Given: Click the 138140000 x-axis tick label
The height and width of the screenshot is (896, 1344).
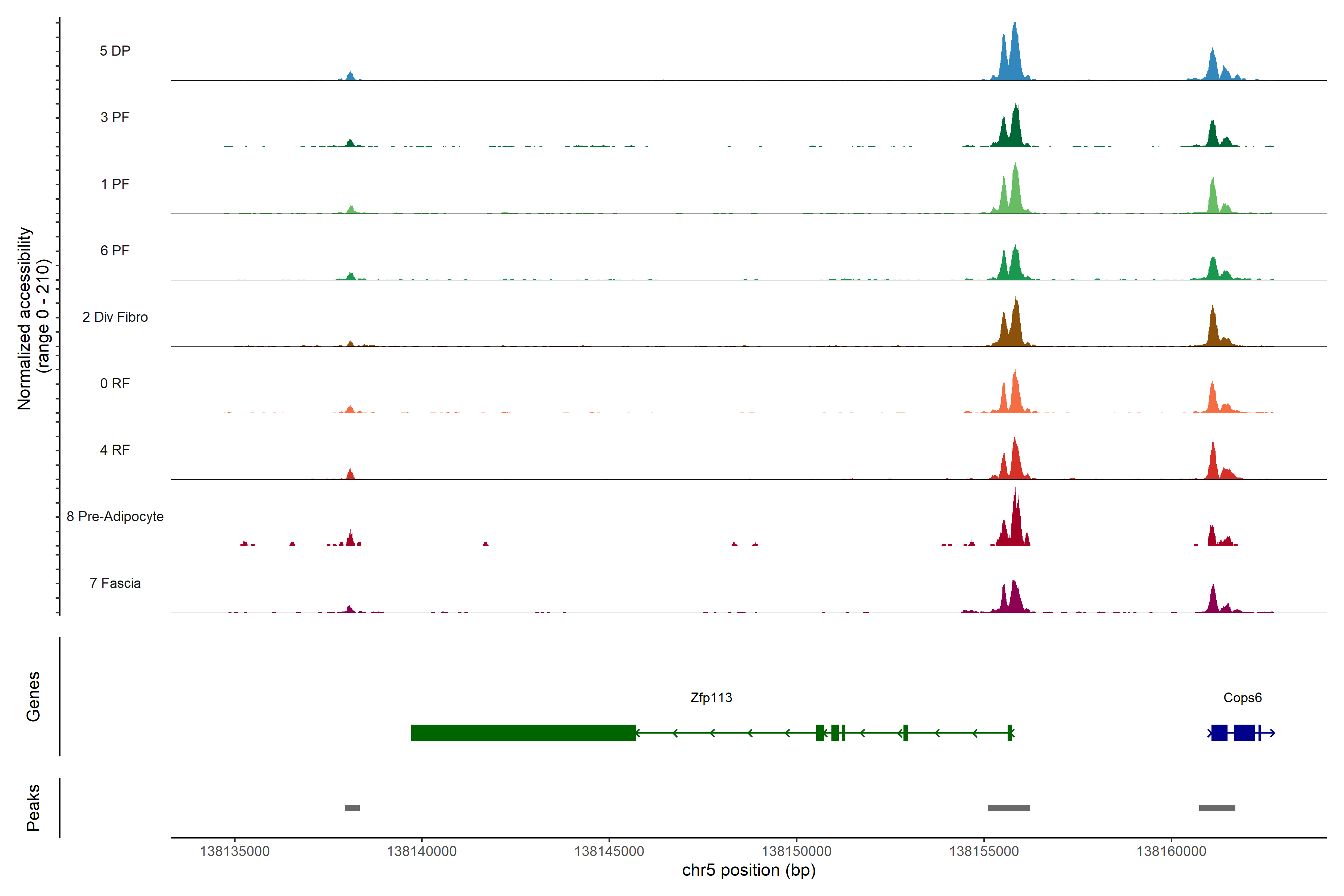Looking at the screenshot, I should (422, 851).
